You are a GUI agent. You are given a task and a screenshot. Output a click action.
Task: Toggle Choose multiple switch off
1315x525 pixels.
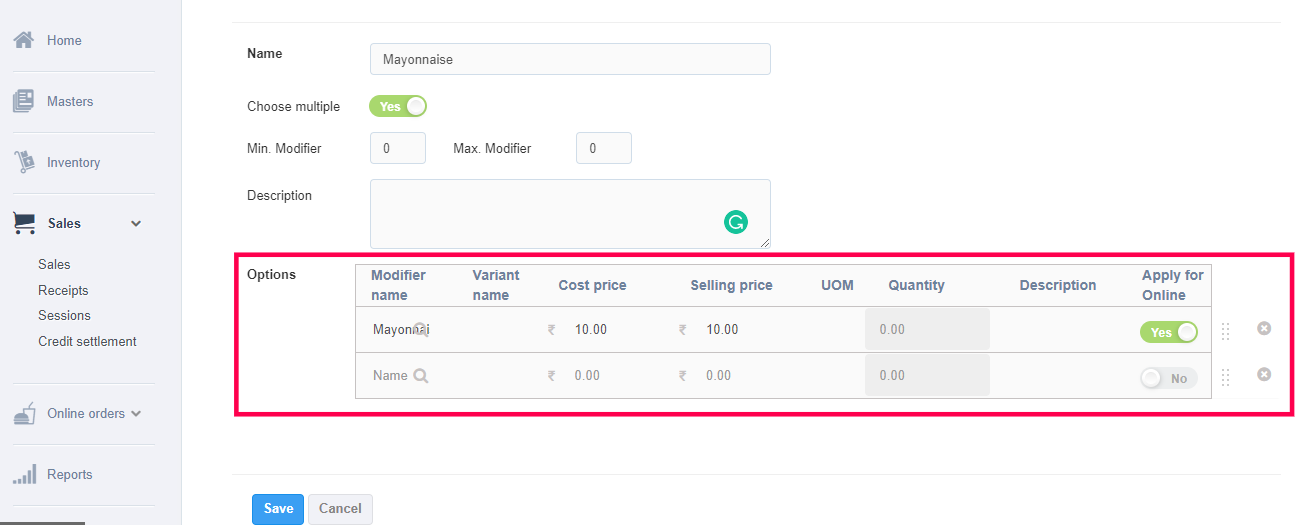pyautogui.click(x=398, y=106)
